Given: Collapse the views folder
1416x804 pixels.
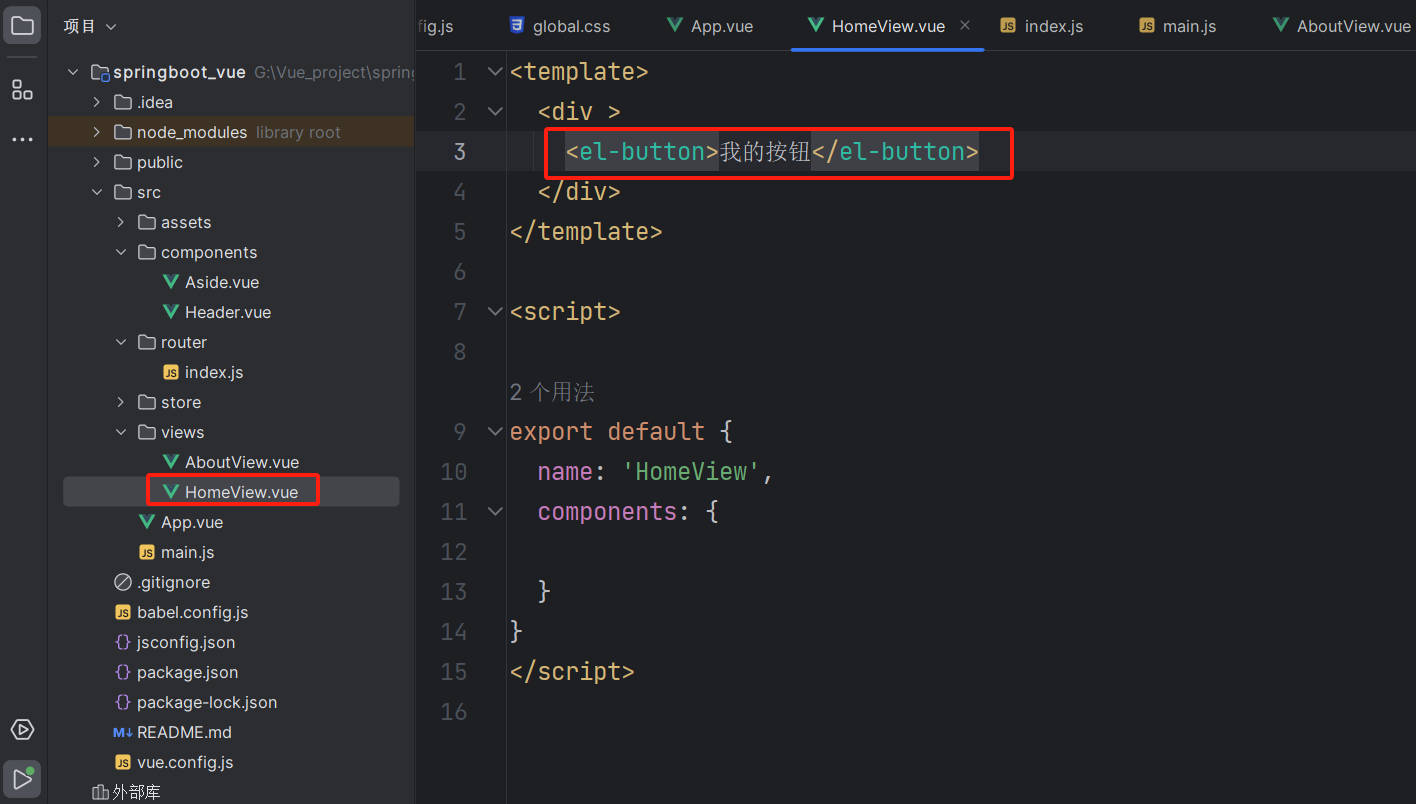Looking at the screenshot, I should click(x=120, y=432).
